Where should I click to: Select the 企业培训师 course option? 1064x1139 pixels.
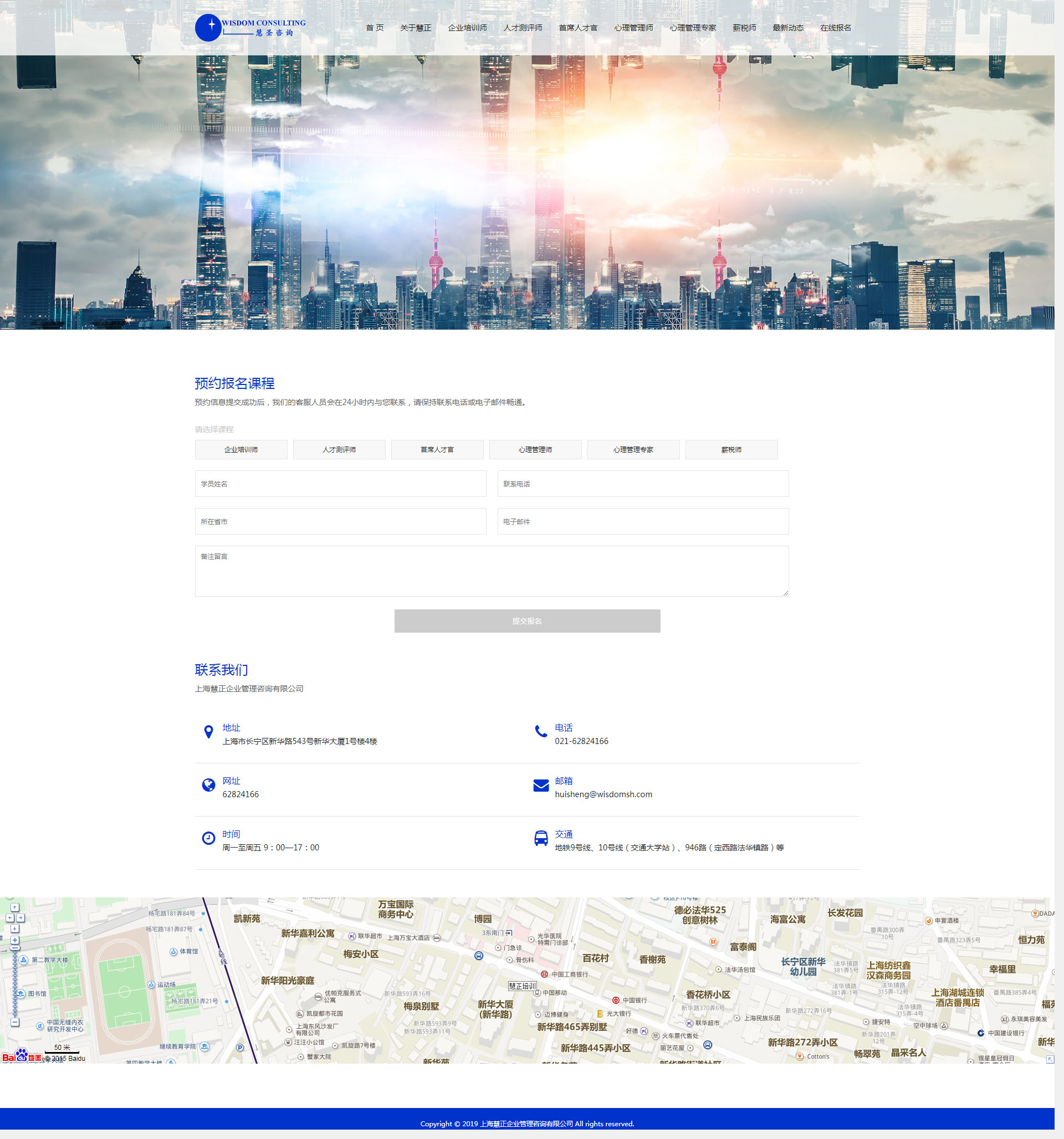pos(241,450)
